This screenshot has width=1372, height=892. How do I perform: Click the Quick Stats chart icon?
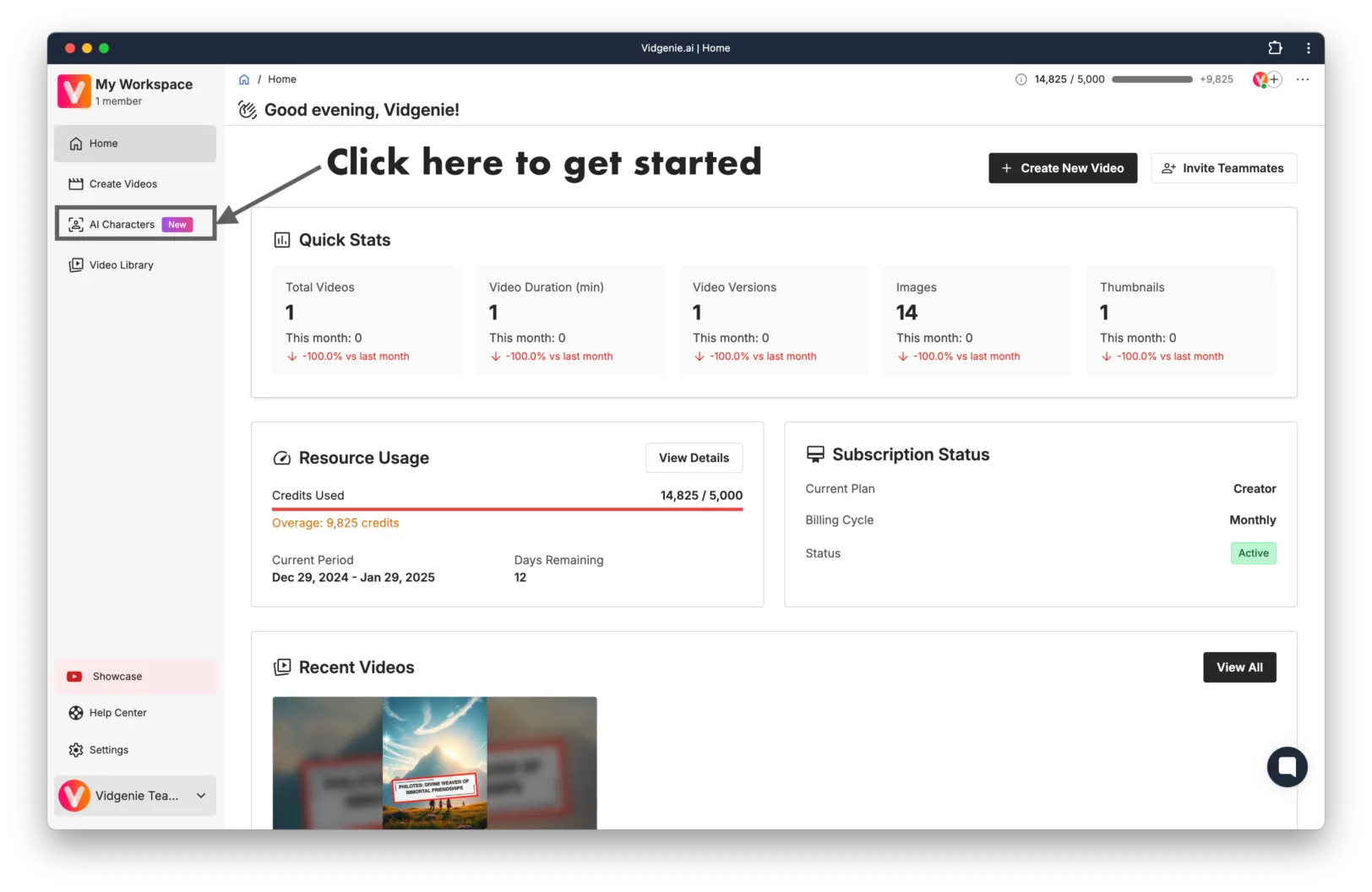282,240
